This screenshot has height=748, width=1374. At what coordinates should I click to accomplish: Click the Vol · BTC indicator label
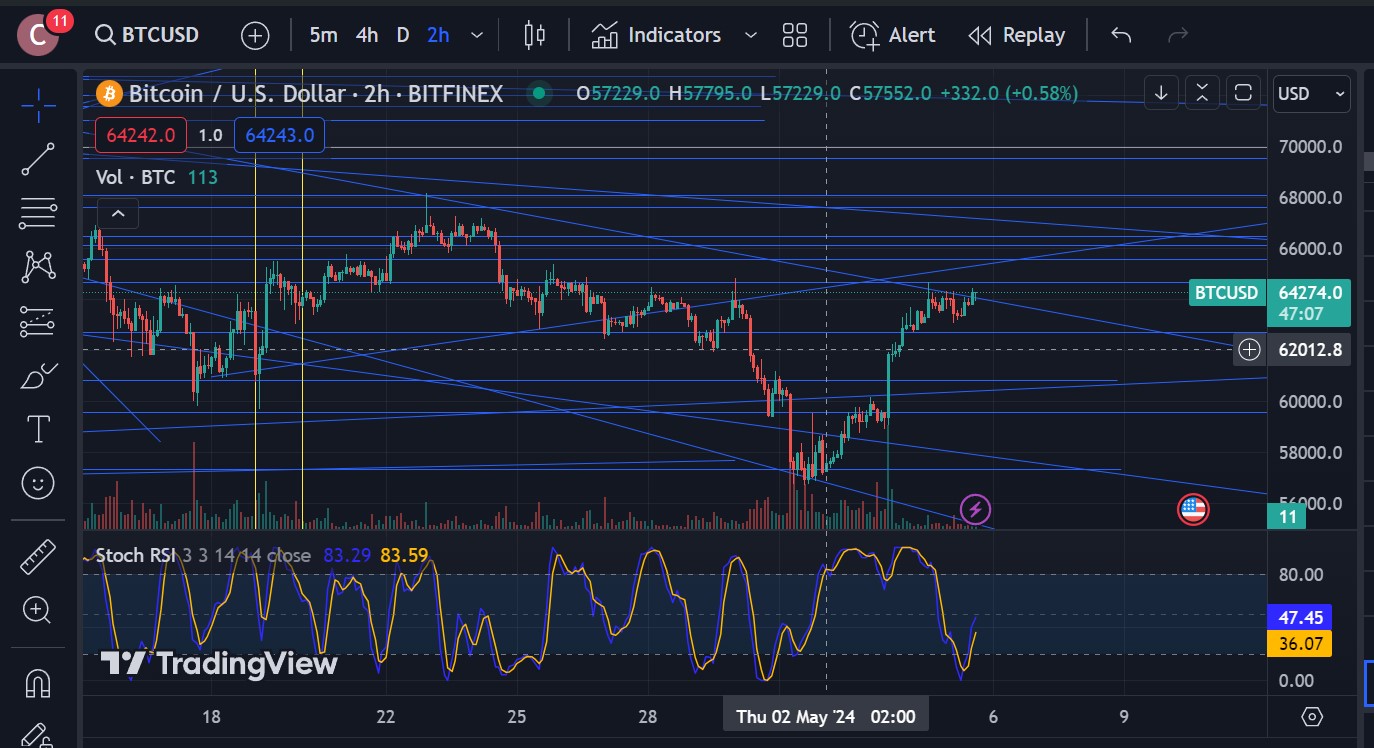click(x=135, y=177)
